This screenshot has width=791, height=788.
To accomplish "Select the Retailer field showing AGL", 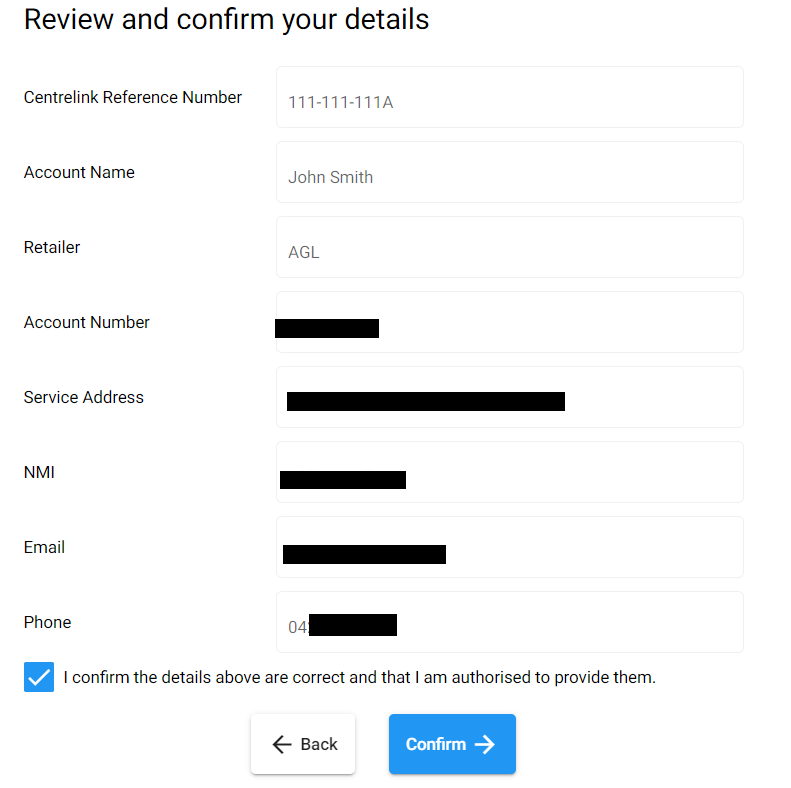I will [510, 247].
